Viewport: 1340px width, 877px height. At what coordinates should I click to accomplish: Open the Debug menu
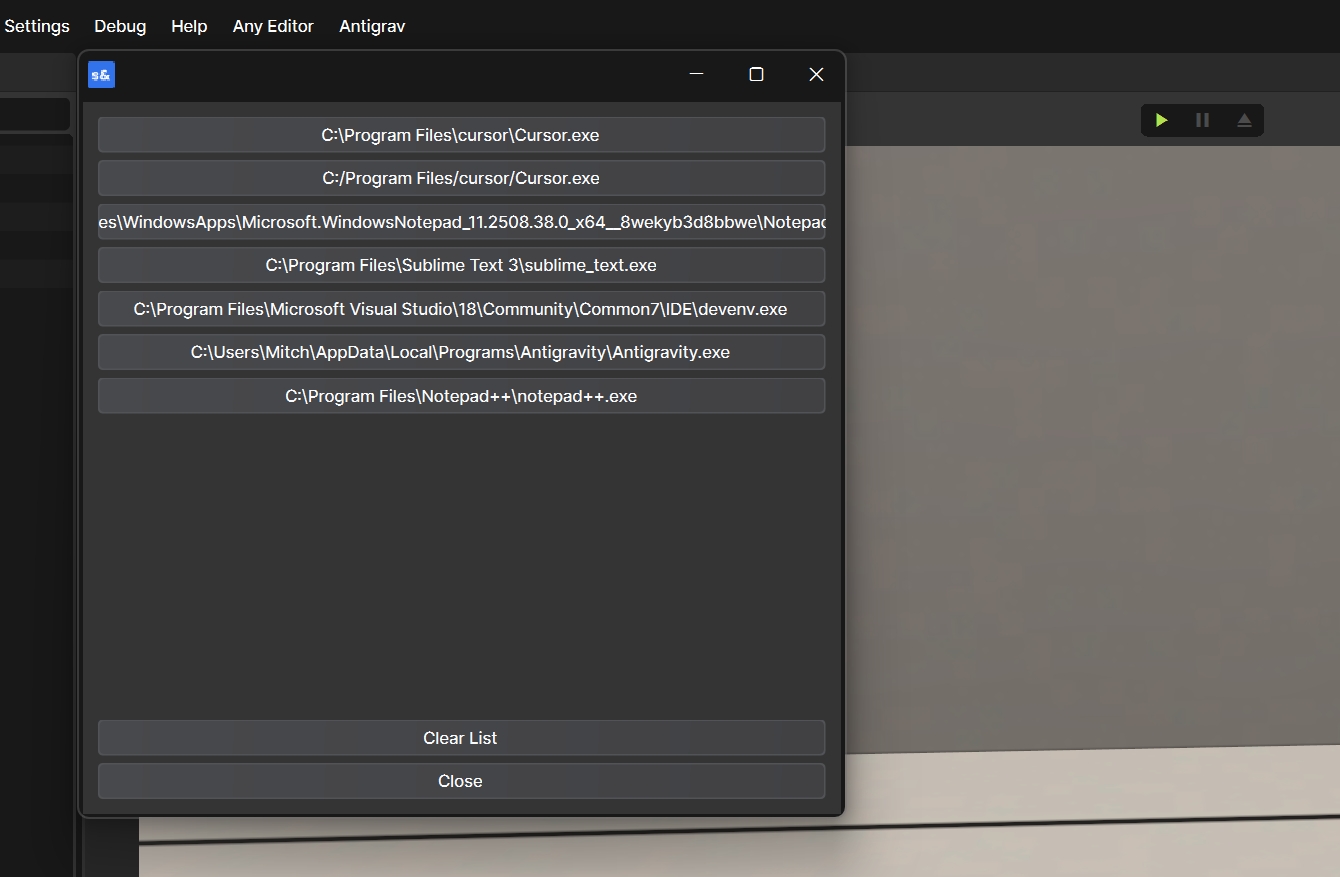click(120, 26)
